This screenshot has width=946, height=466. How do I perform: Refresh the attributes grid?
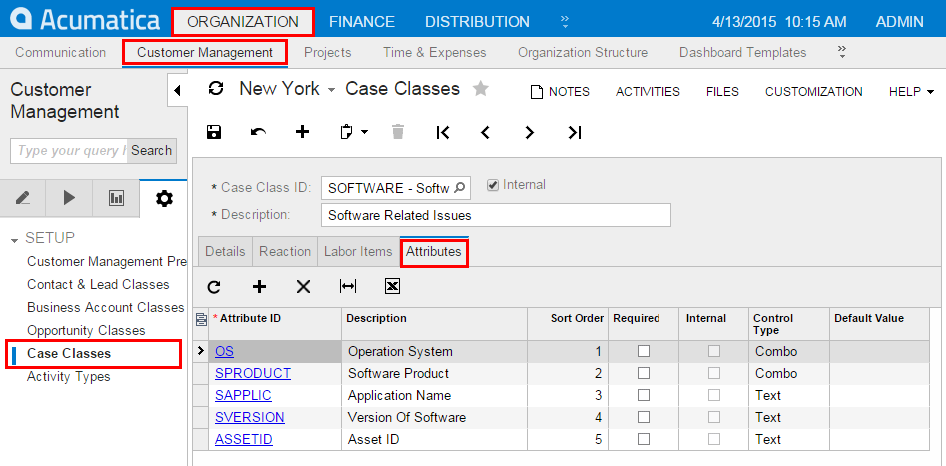[214, 287]
